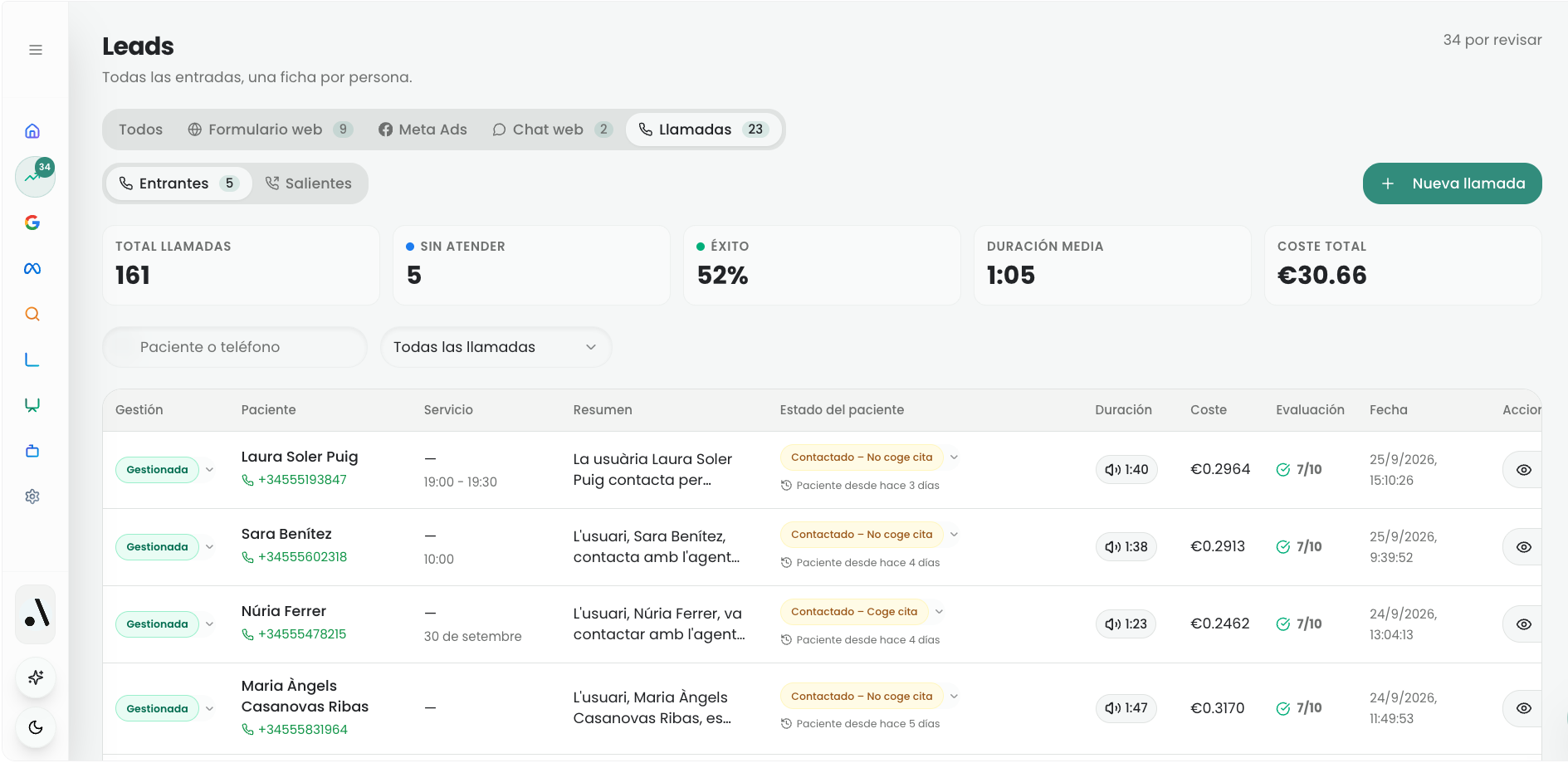Play the 1:40 call recording
Viewport: 1568px width, 763px height.
pyautogui.click(x=1126, y=470)
